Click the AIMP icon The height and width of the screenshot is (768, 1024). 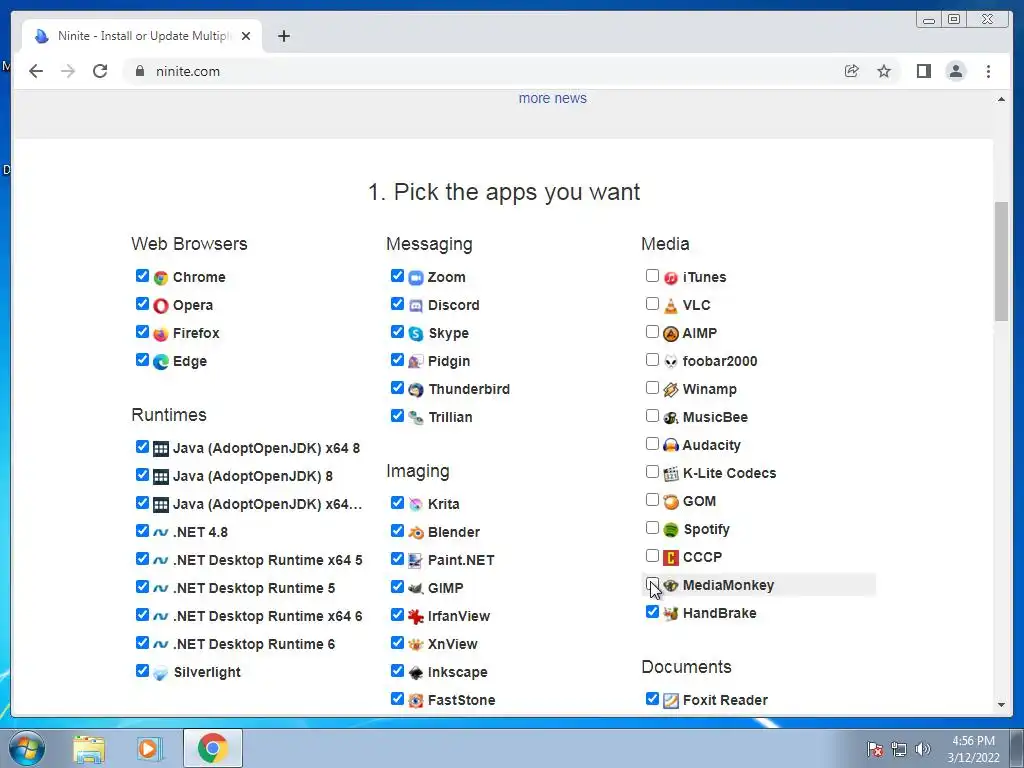tap(671, 334)
